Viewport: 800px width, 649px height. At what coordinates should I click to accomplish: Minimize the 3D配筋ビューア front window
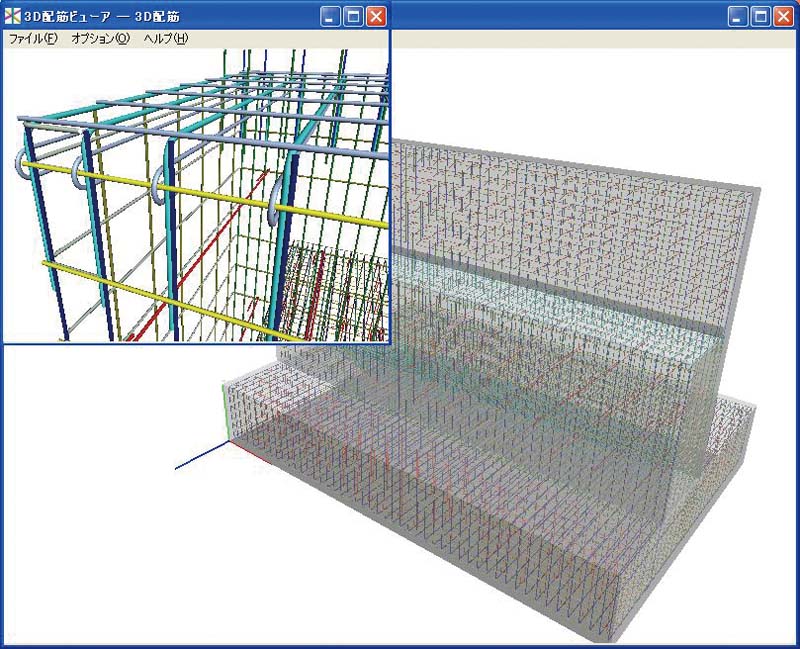(x=330, y=17)
